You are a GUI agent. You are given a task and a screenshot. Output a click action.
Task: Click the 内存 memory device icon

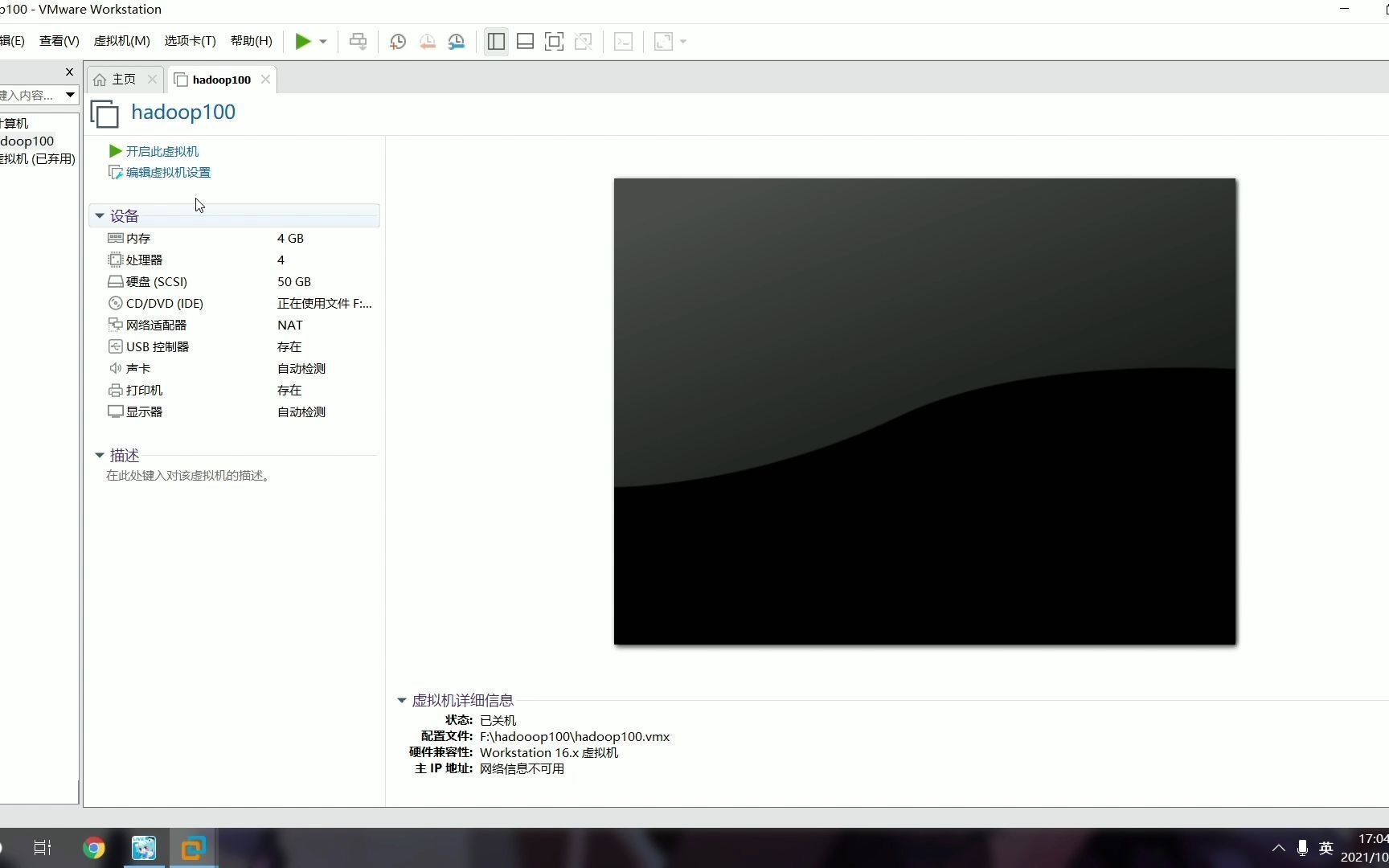(116, 238)
